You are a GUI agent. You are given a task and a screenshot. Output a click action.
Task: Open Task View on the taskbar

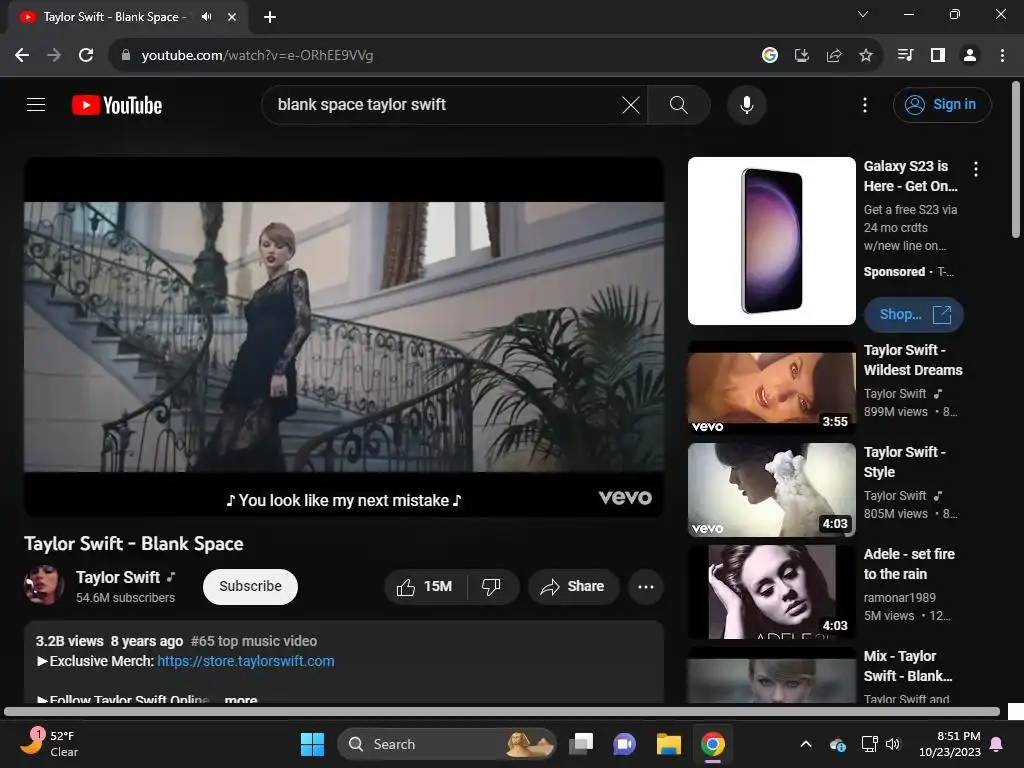pos(581,744)
